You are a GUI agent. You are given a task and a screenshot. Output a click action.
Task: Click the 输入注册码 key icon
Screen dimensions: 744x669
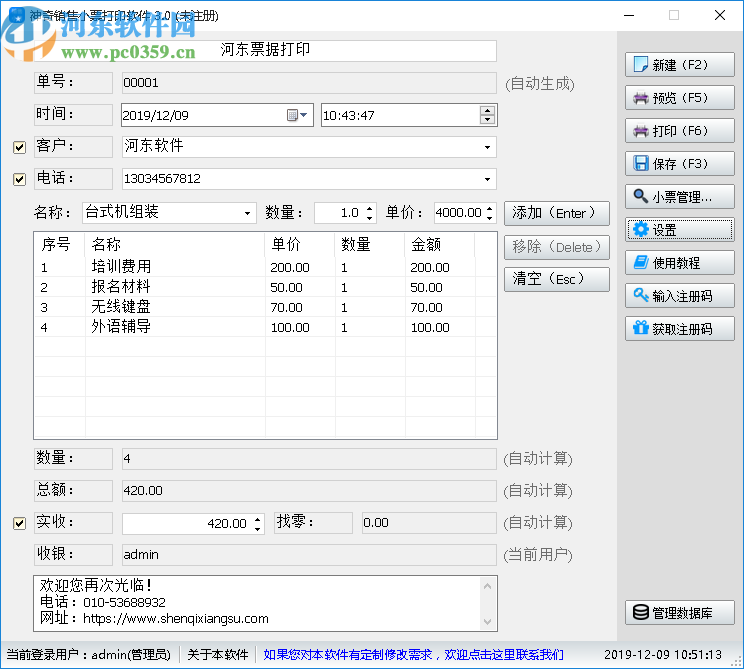[x=641, y=295]
